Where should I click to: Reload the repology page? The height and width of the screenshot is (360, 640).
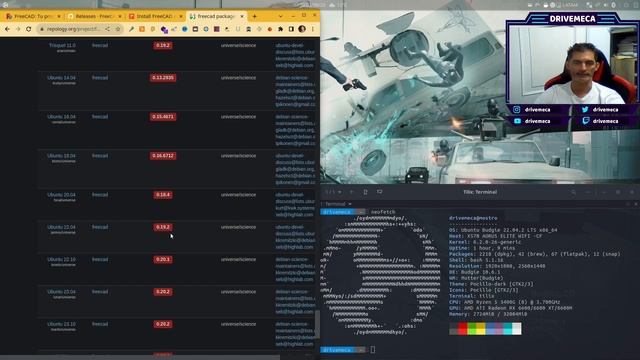[29, 29]
